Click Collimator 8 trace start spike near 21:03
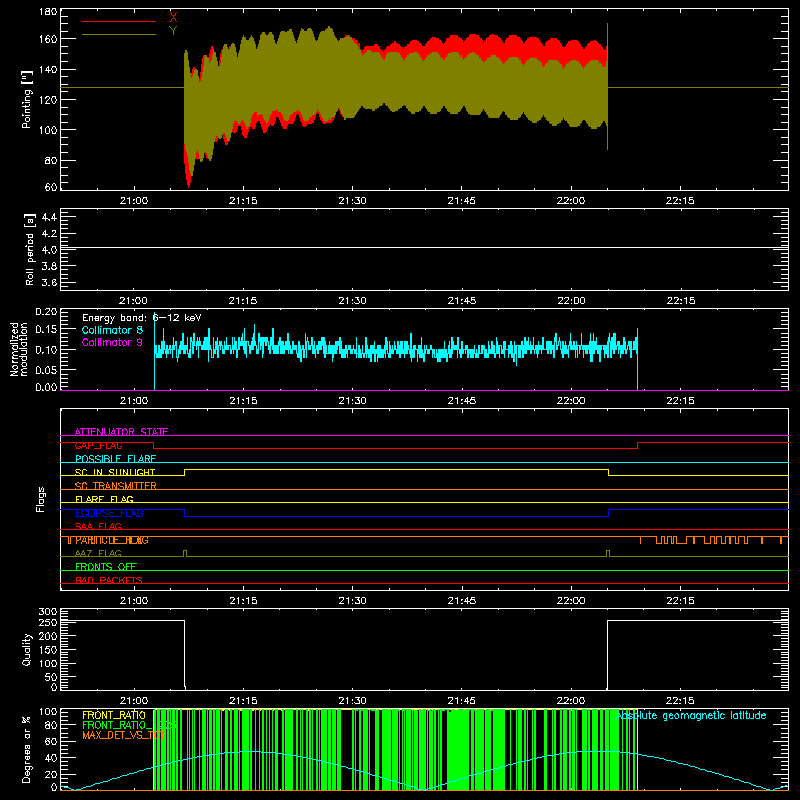800x800 pixels. [x=155, y=352]
